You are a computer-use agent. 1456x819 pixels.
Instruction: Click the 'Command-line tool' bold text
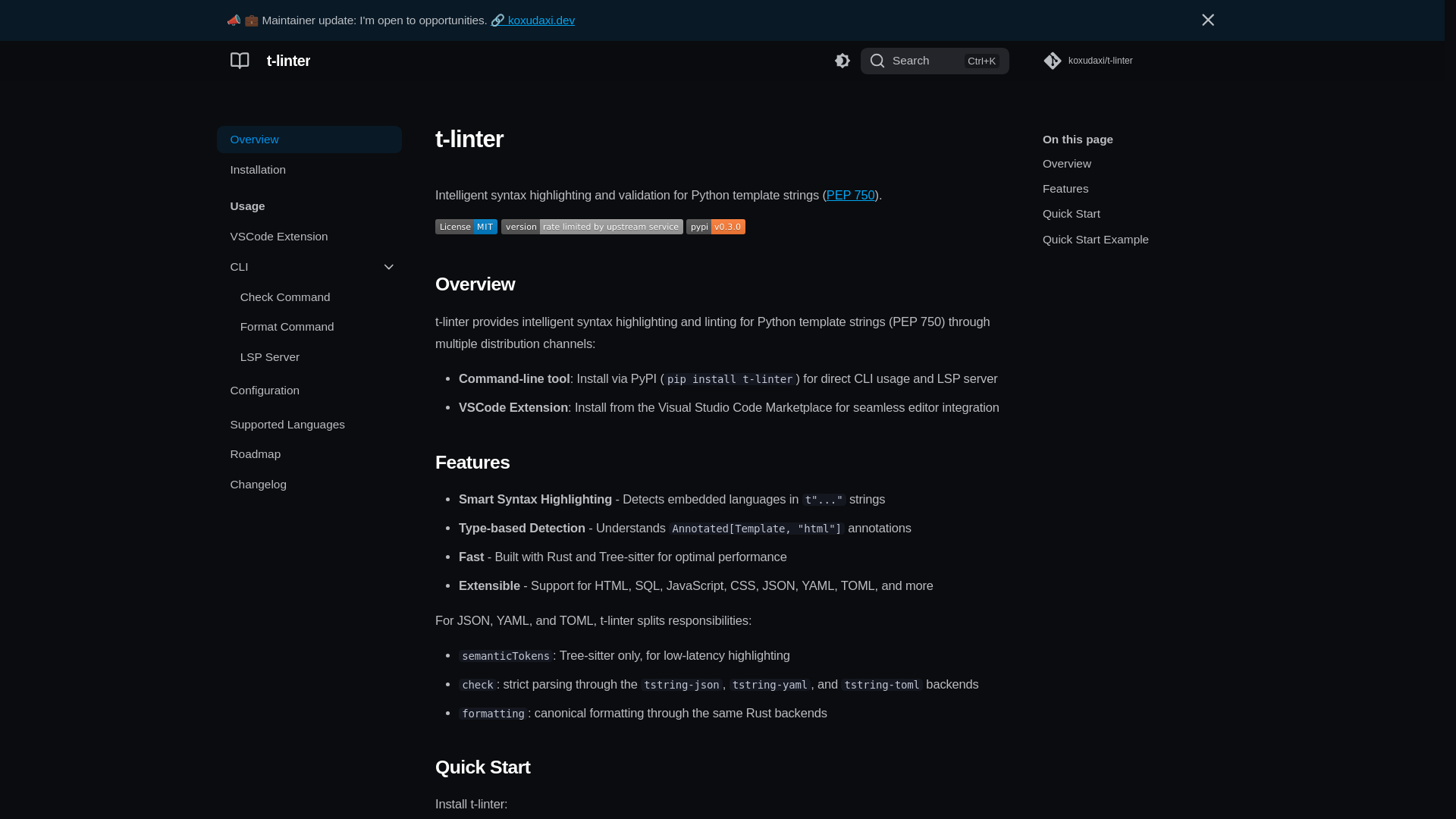[x=514, y=379]
